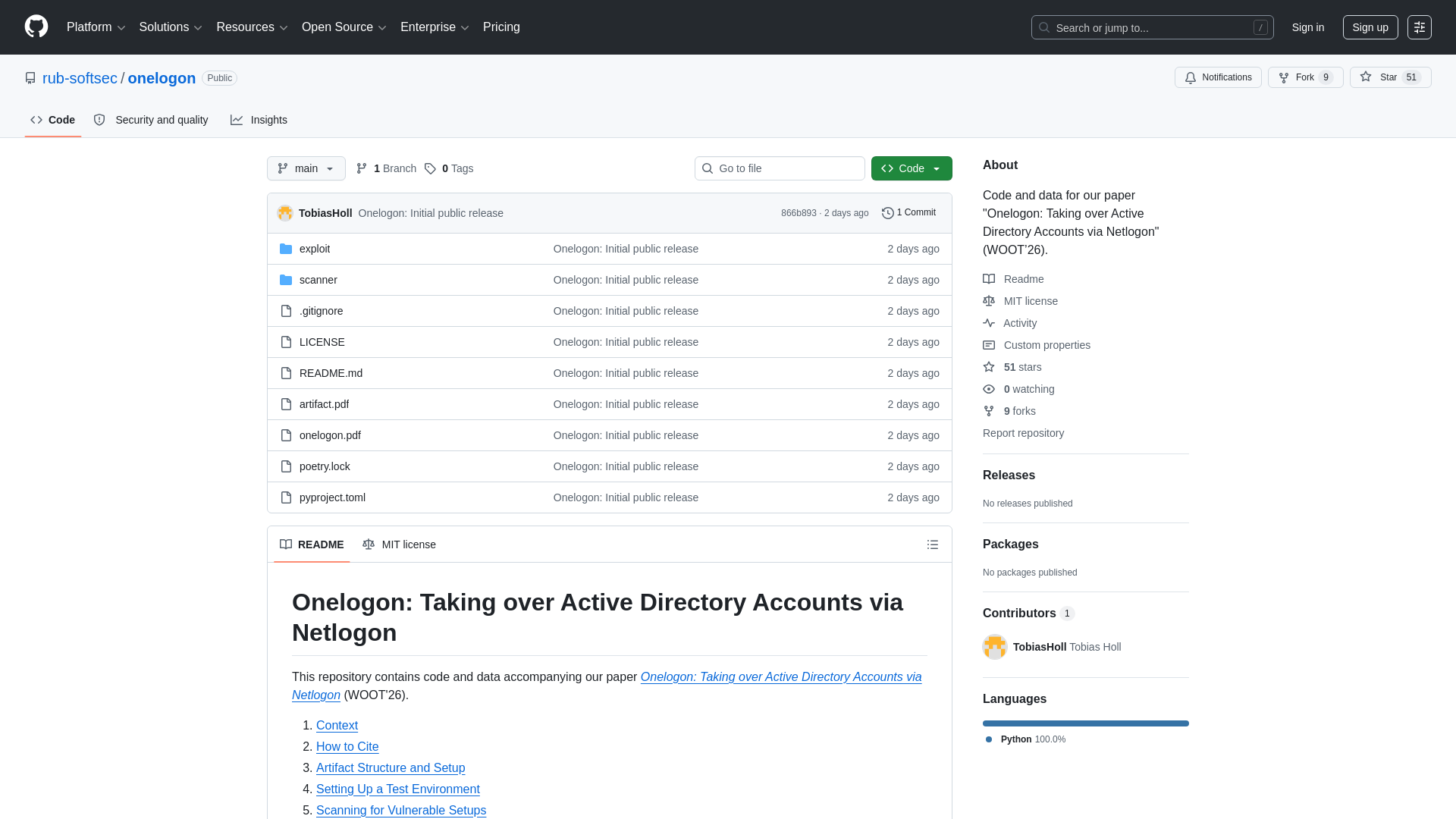The image size is (1456, 819).
Task: Expand the Platform menu
Action: 96,27
